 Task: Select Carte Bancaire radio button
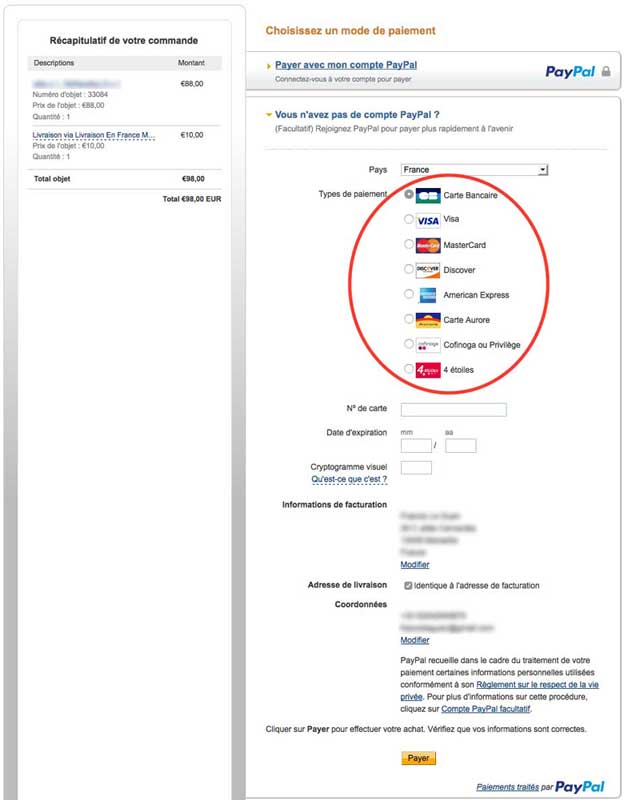tap(408, 194)
